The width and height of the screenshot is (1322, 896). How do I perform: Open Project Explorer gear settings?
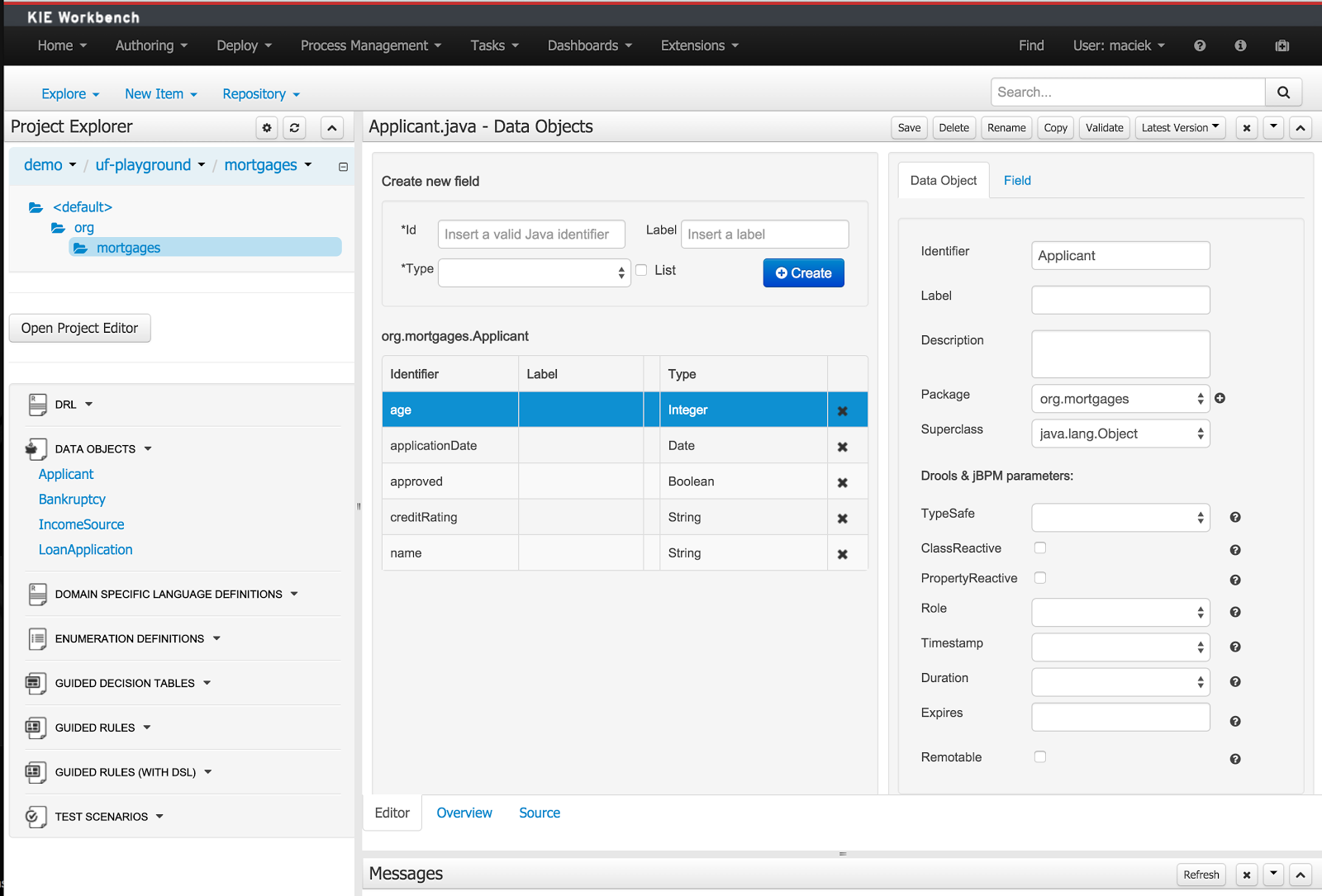pos(267,128)
